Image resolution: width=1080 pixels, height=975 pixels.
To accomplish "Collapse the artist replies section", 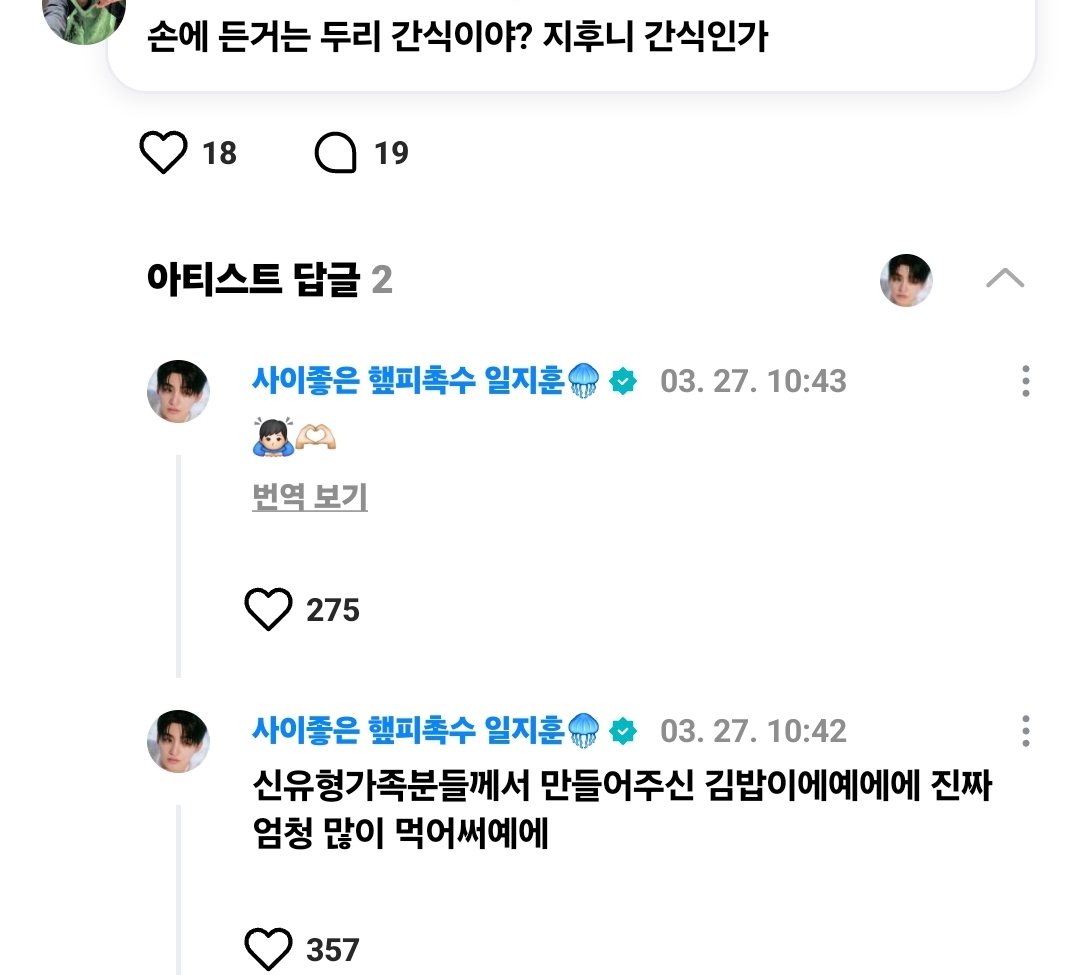I will point(1004,279).
